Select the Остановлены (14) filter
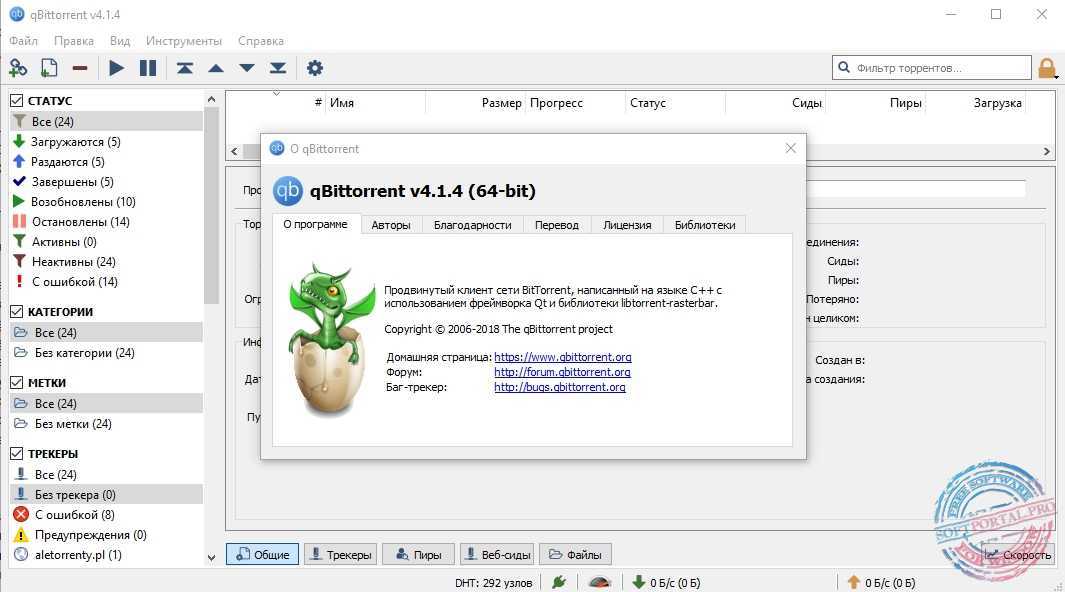 point(80,222)
